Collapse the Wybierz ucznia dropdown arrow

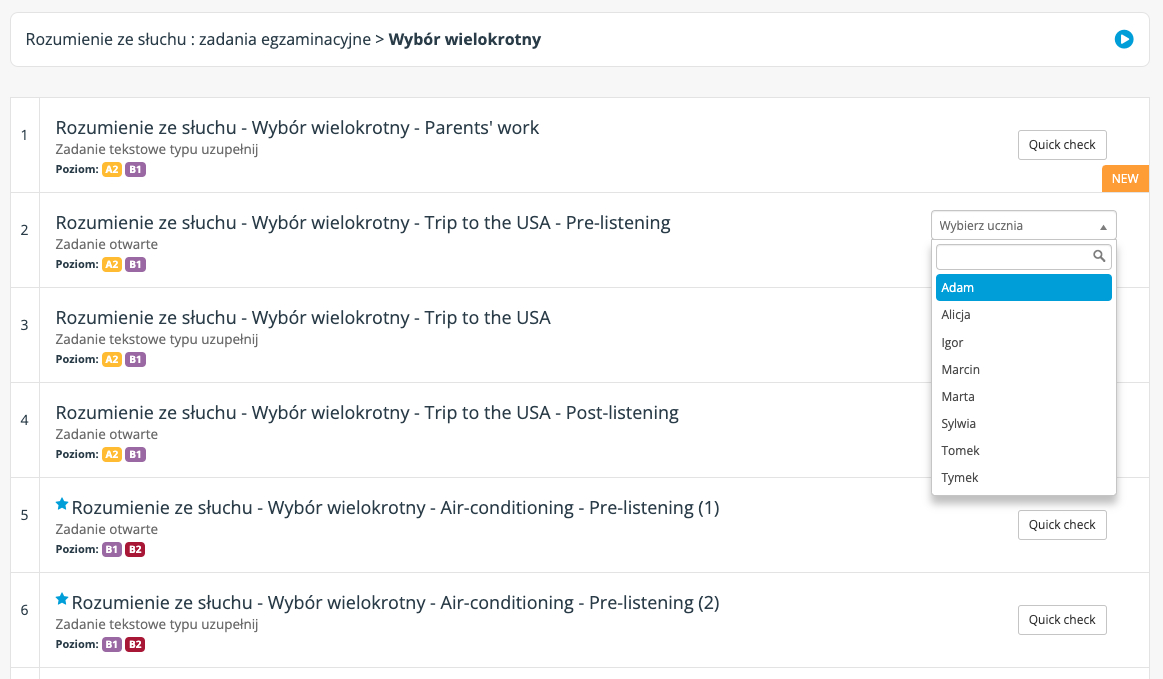[1103, 226]
